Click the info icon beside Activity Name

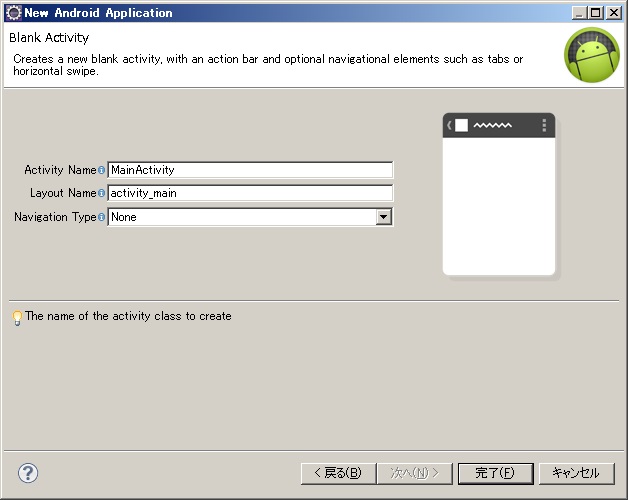pyautogui.click(x=101, y=170)
